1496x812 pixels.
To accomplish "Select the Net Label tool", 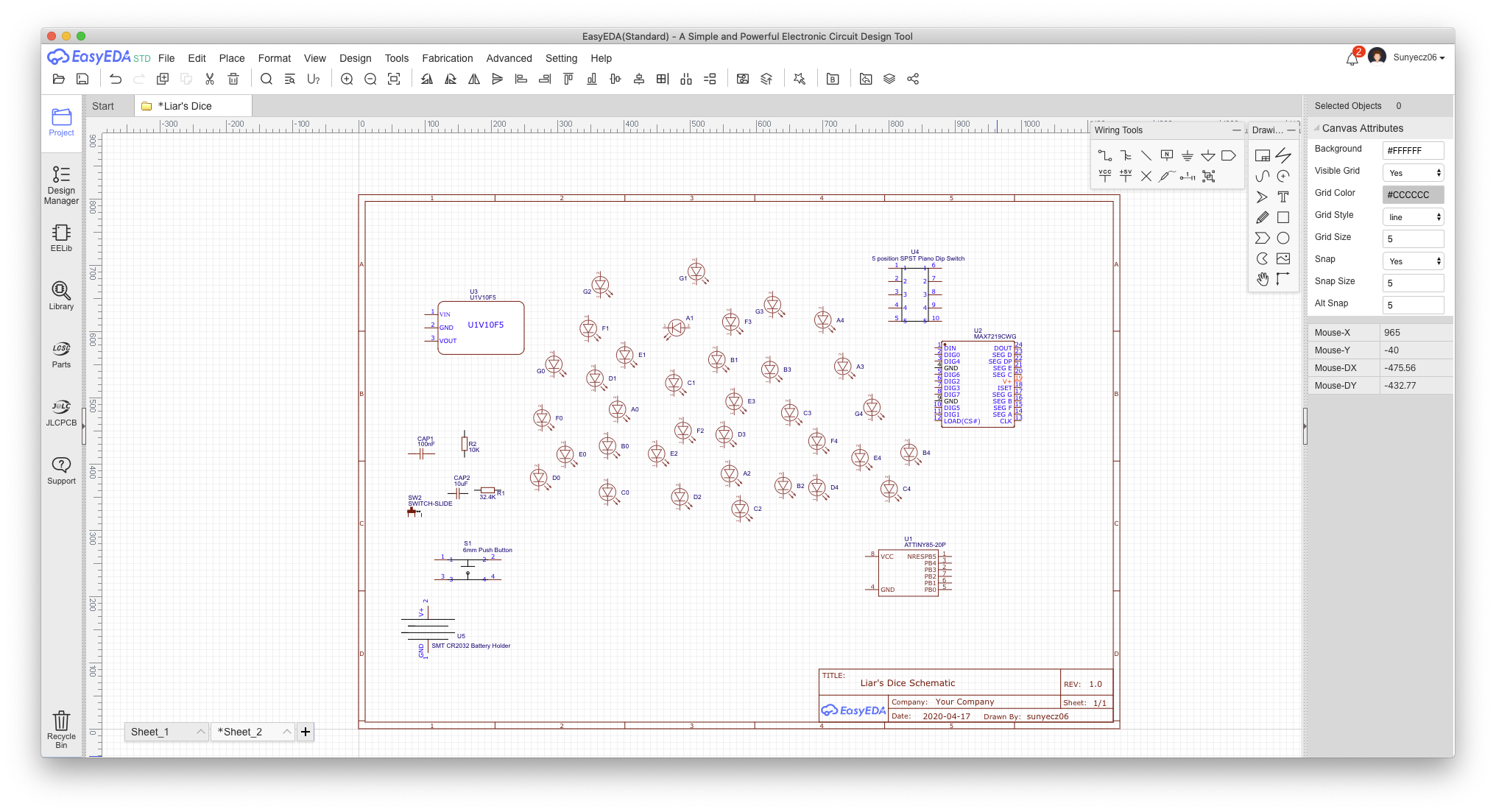I will point(1167,155).
